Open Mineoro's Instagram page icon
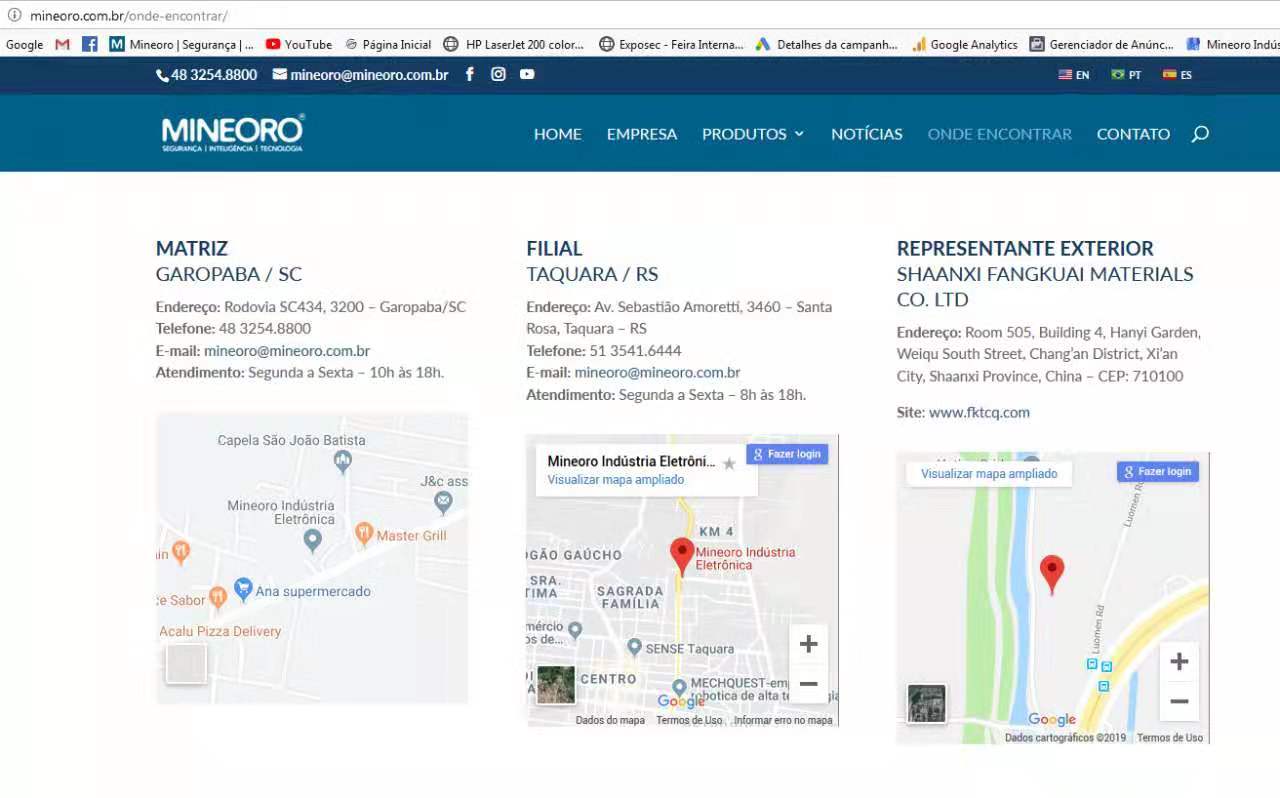Viewport: 1280px width, 798px height. (498, 74)
